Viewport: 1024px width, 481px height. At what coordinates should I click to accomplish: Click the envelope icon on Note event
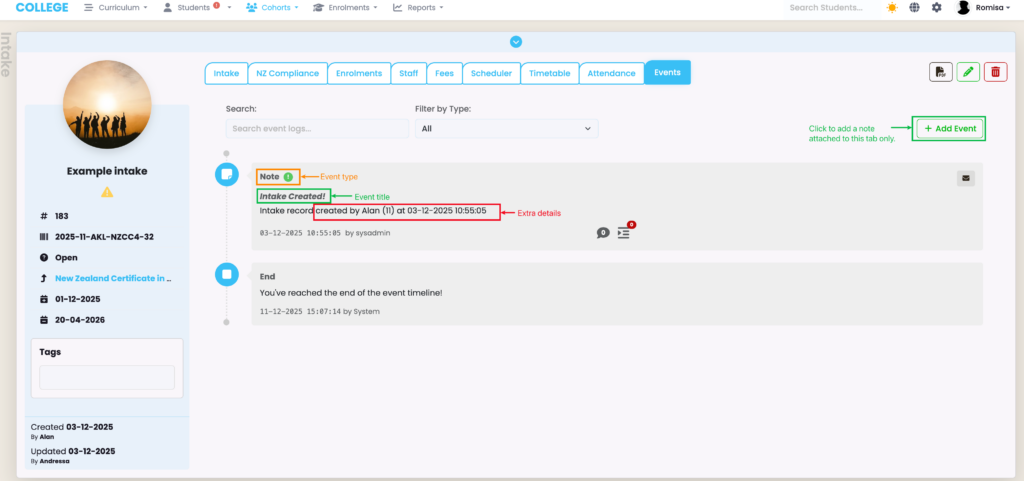(x=965, y=178)
